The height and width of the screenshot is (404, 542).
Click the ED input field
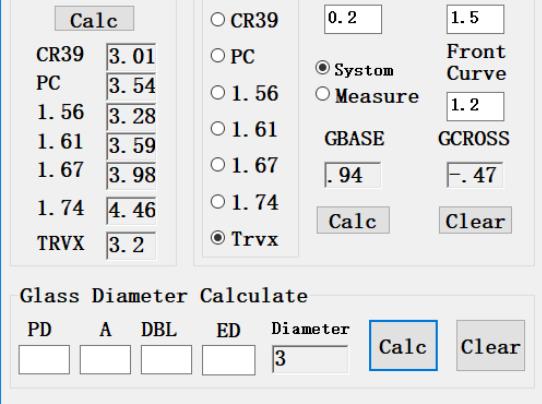click(228, 360)
